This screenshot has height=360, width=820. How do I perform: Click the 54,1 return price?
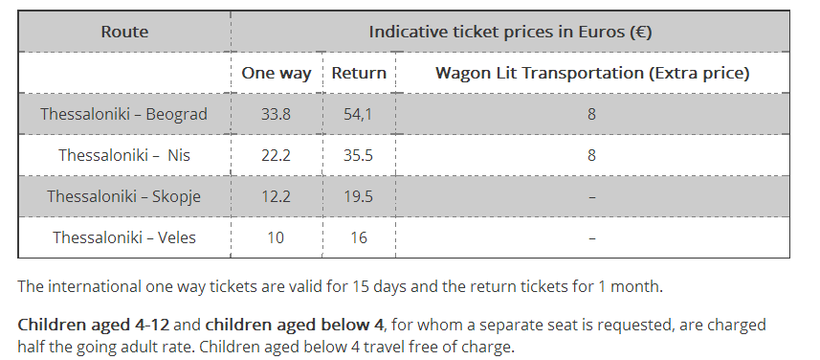[x=359, y=114]
